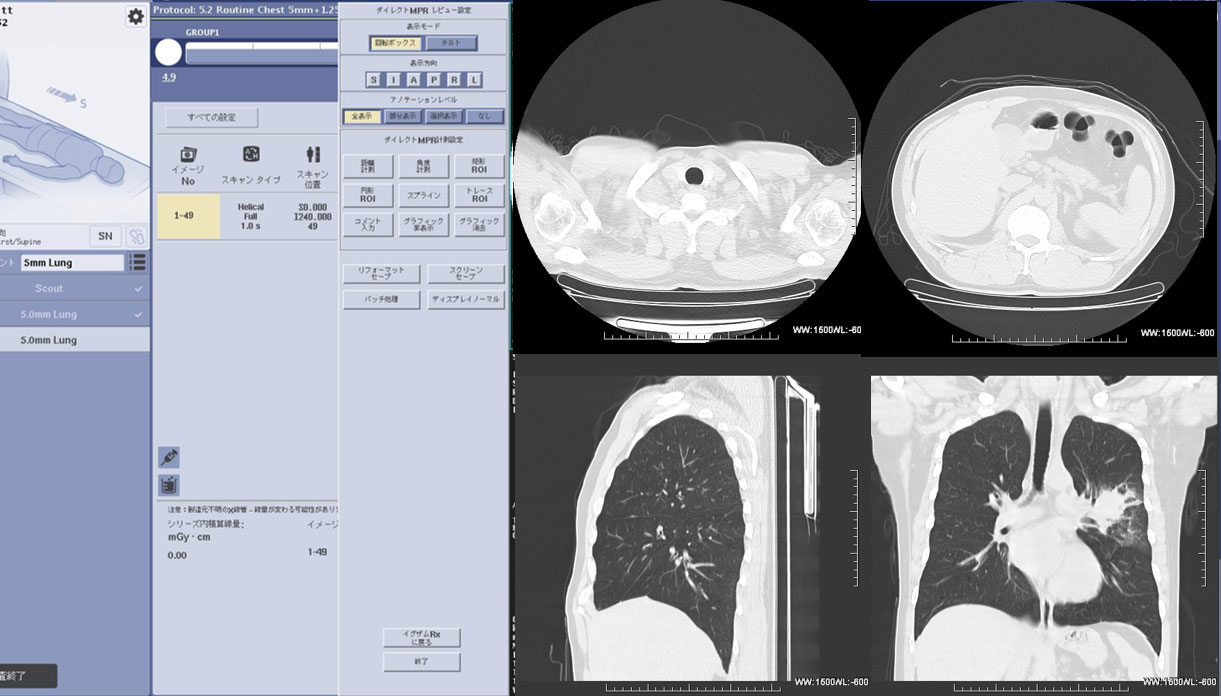Click the スプライン measurement button

[x=423, y=195]
